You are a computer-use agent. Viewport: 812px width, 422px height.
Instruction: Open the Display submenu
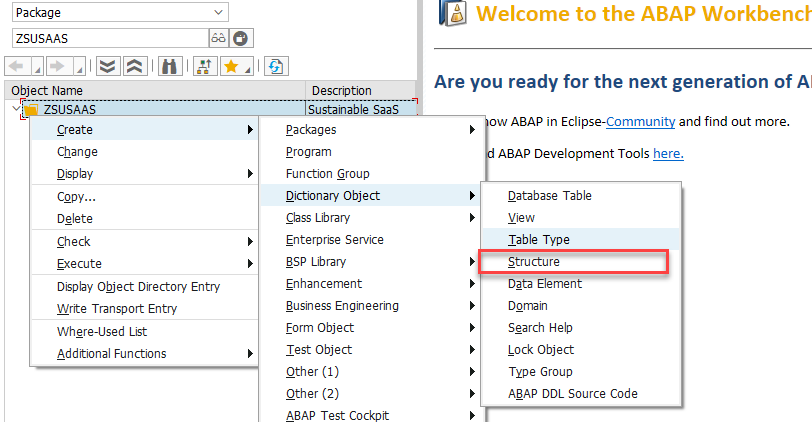tap(144, 173)
